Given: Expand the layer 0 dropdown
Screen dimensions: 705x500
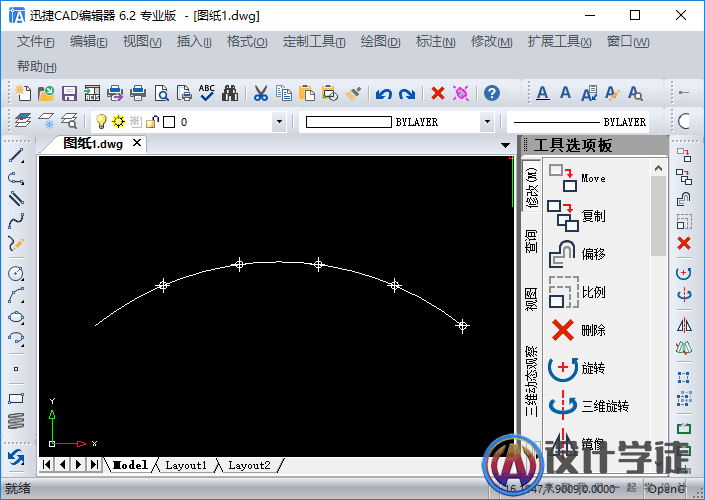Looking at the screenshot, I should 279,121.
